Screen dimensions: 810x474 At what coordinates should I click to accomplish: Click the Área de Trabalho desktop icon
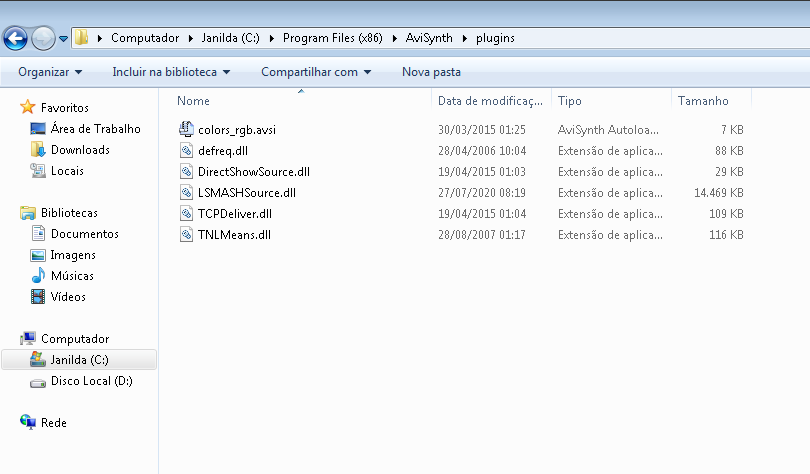[38, 129]
